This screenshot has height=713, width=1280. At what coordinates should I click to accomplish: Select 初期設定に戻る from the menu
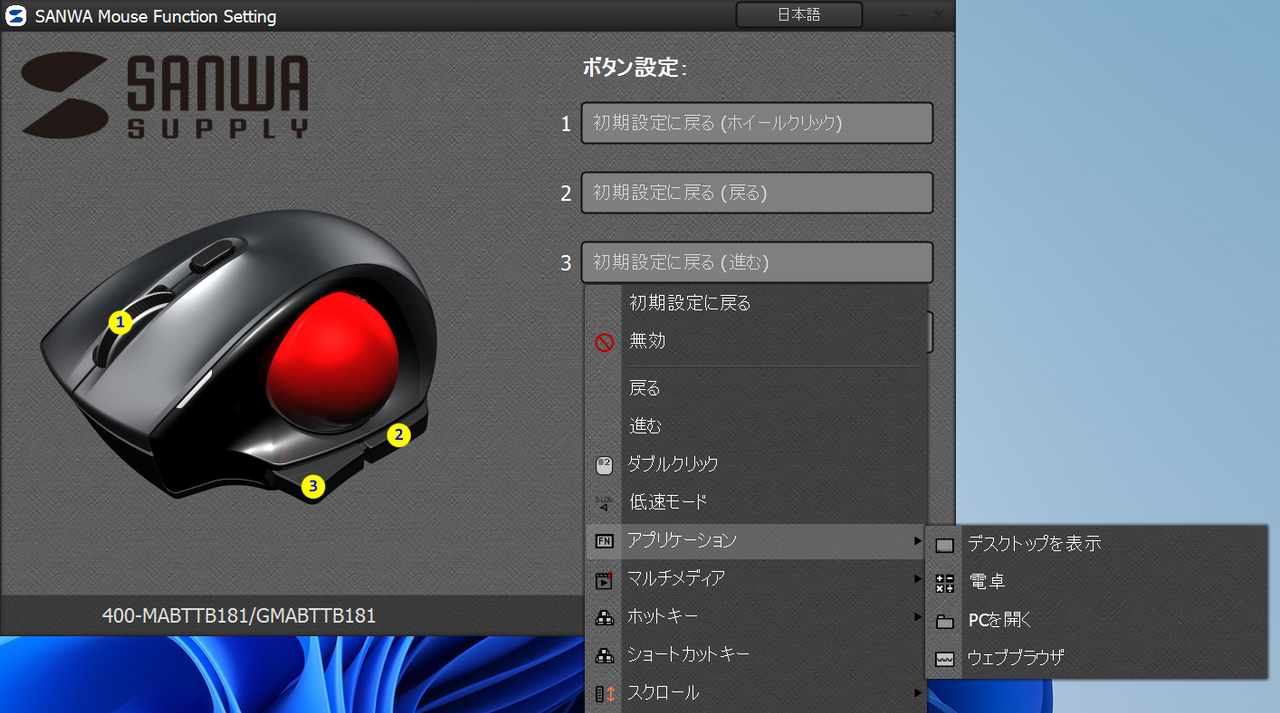690,303
